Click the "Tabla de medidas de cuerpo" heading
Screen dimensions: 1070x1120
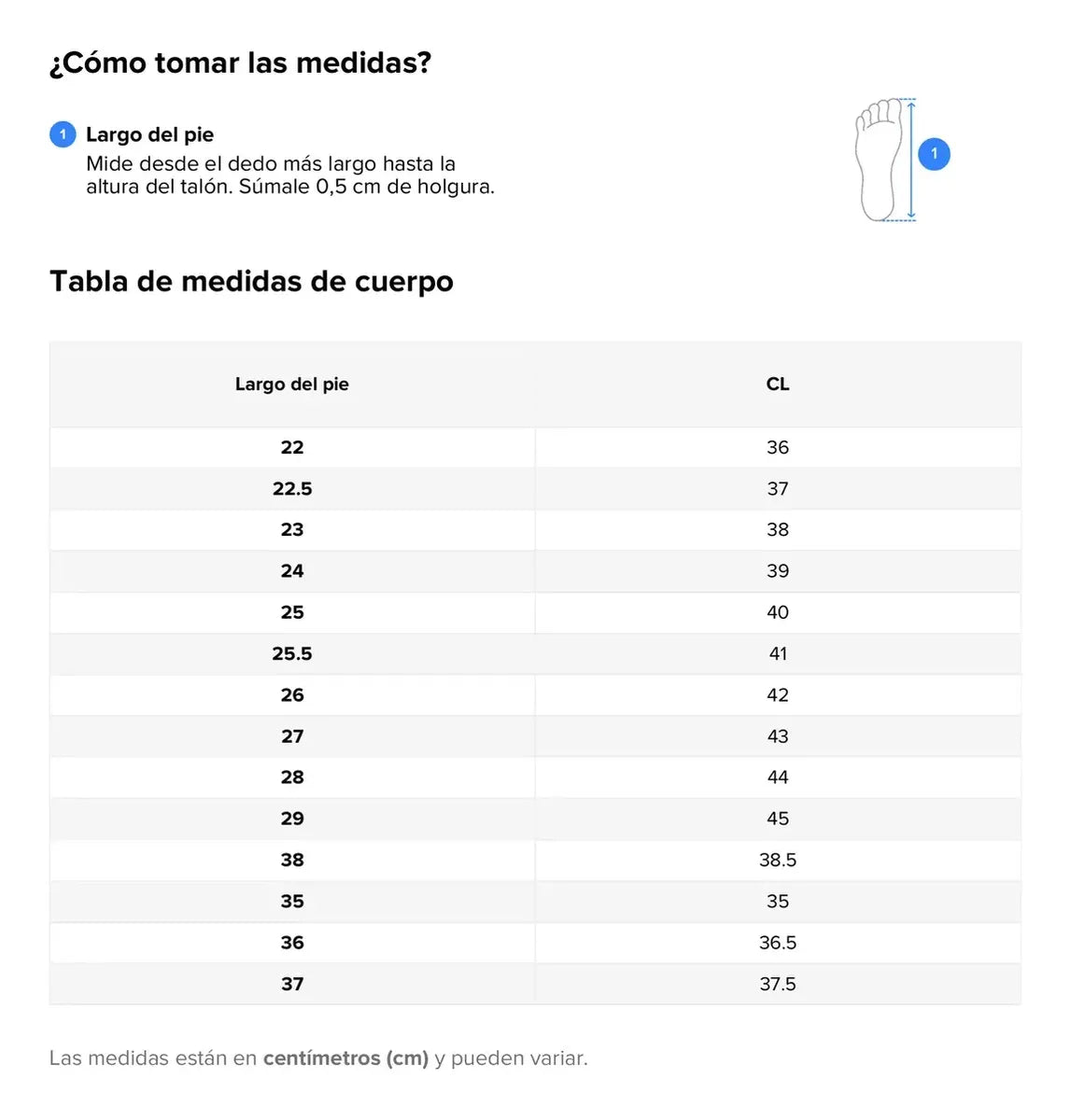(x=251, y=281)
